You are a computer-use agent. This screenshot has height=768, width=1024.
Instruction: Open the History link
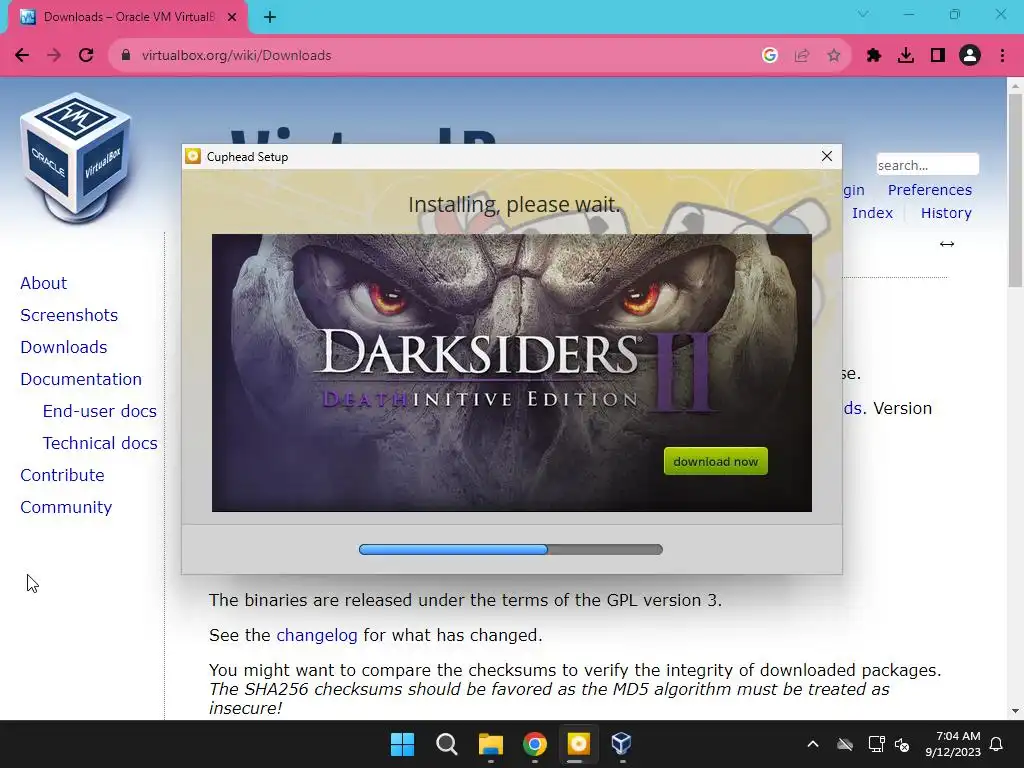(x=946, y=213)
